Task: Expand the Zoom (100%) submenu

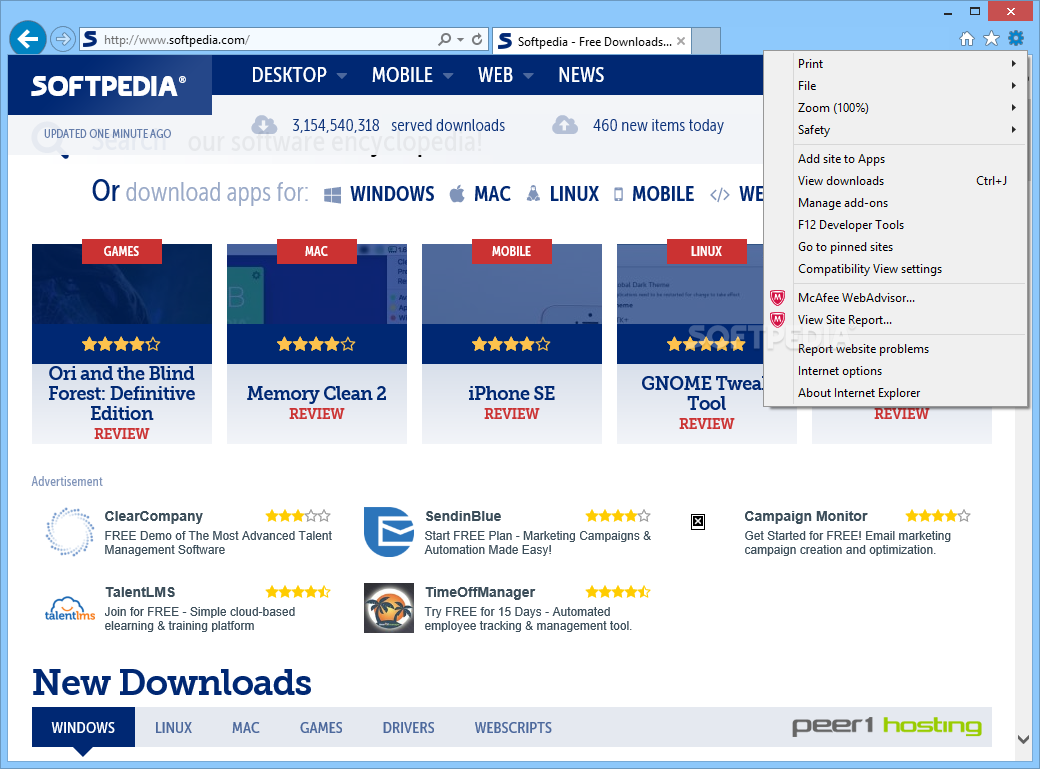Action: (x=1013, y=107)
